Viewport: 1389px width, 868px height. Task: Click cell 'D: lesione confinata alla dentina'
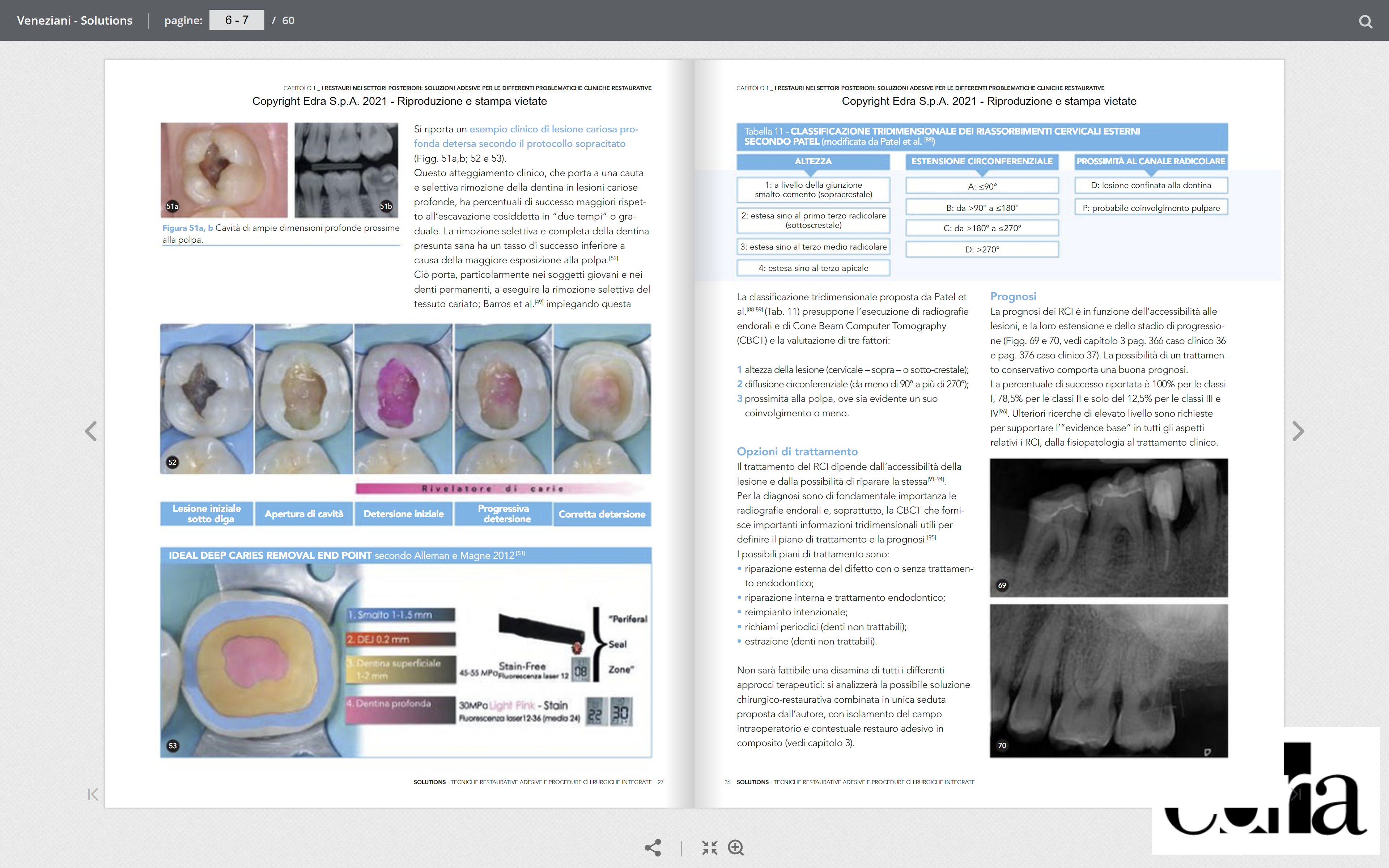1151,186
